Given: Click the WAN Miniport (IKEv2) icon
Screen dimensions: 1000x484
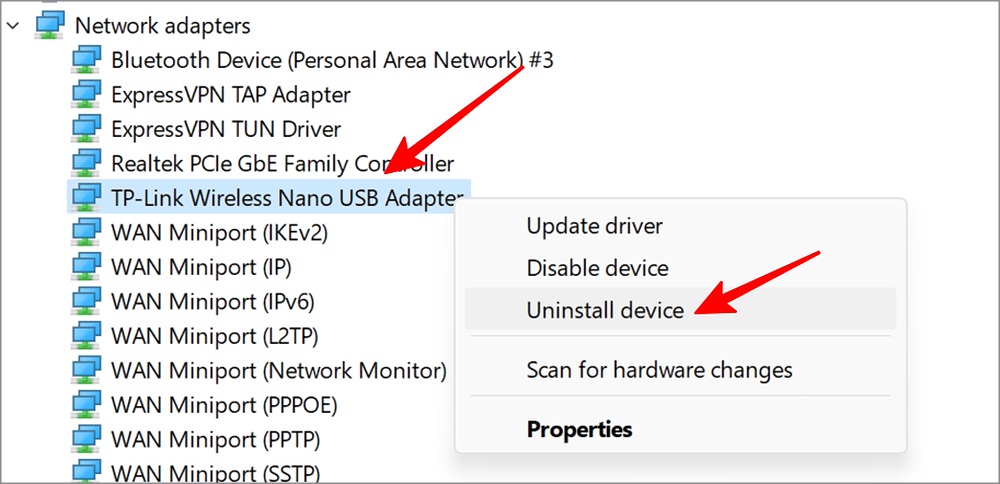Looking at the screenshot, I should [x=87, y=233].
